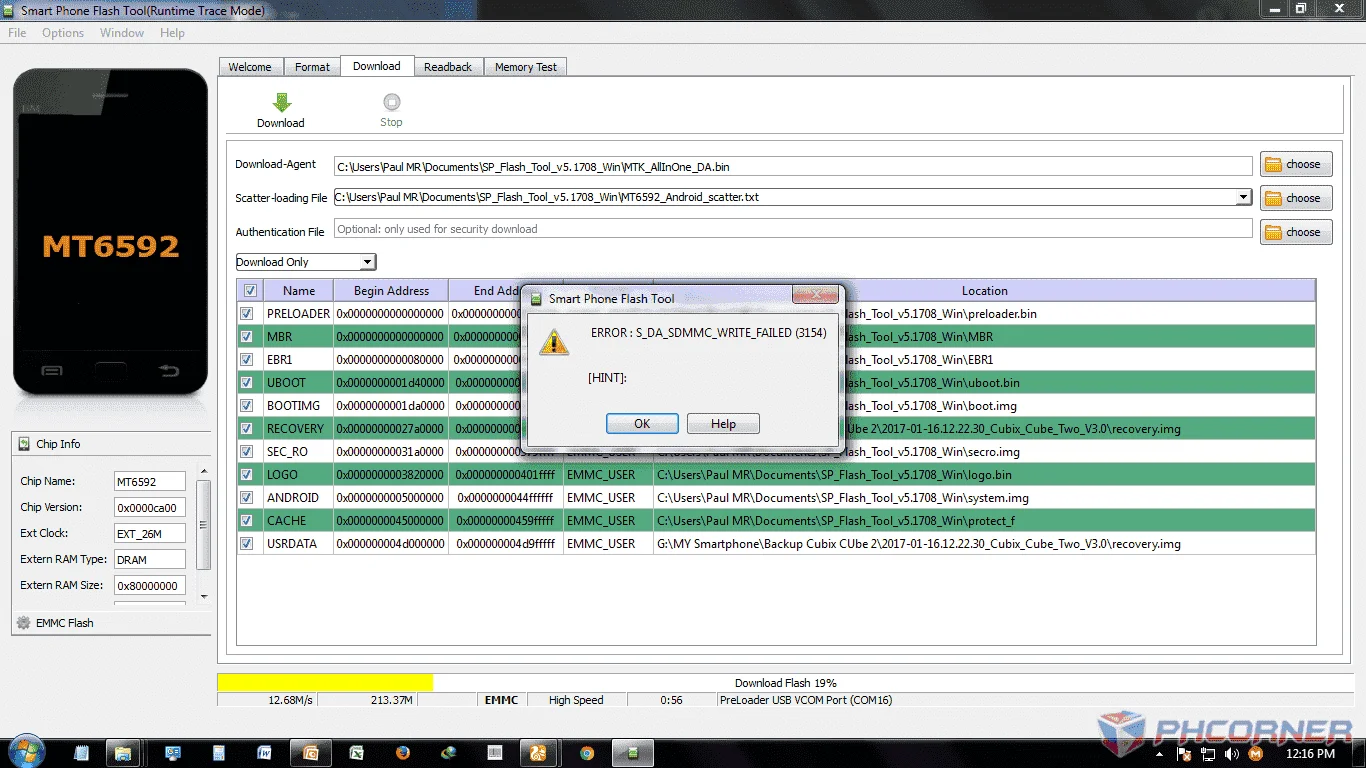Open the Scatter-loading File dropdown arrow

coord(1244,197)
